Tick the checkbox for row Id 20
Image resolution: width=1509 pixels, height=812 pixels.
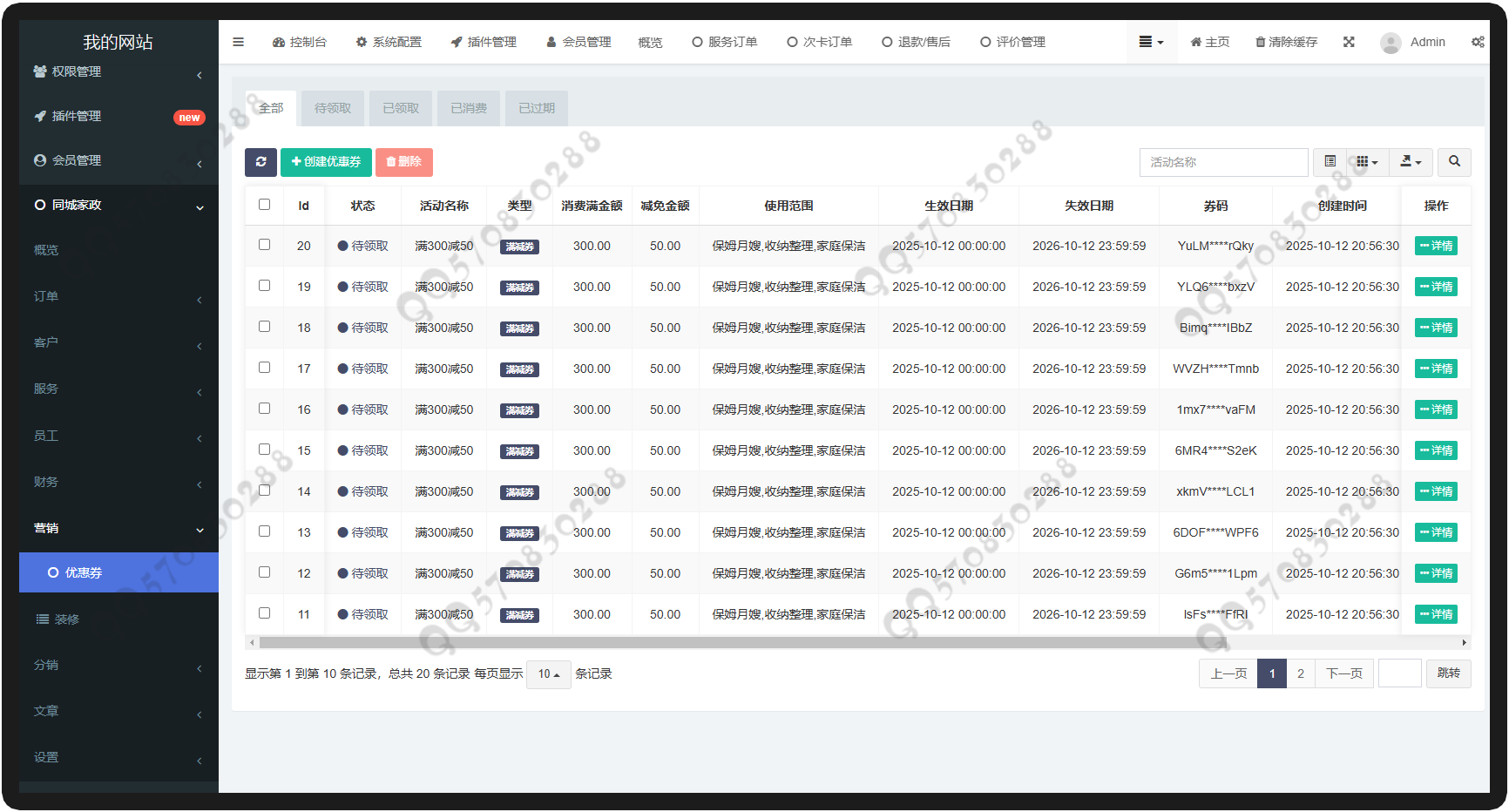click(x=264, y=245)
